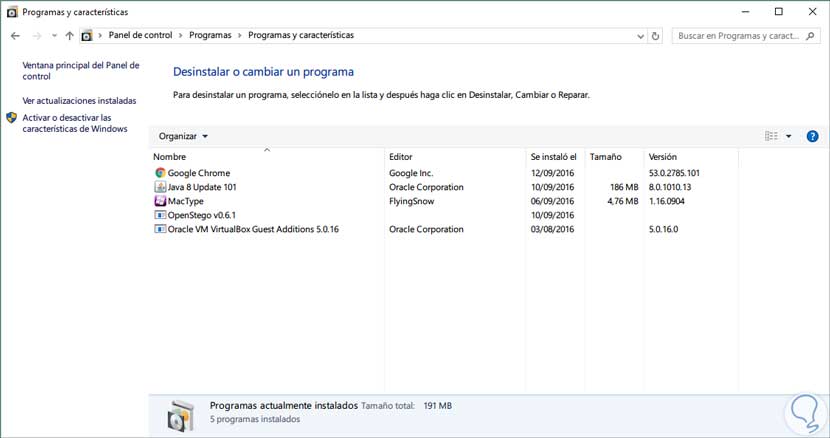Open the Organizar dropdown menu
This screenshot has height=438, width=830.
[x=183, y=136]
